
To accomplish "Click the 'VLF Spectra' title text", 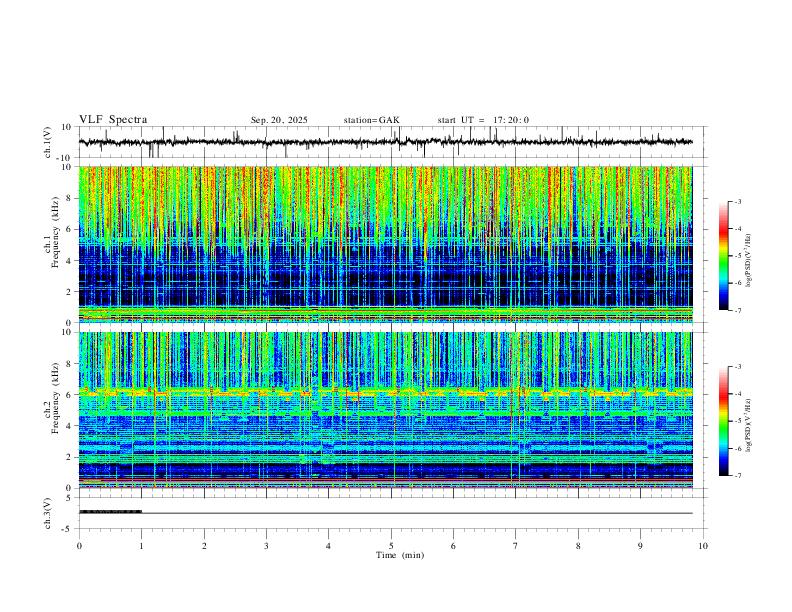I will [x=113, y=120].
